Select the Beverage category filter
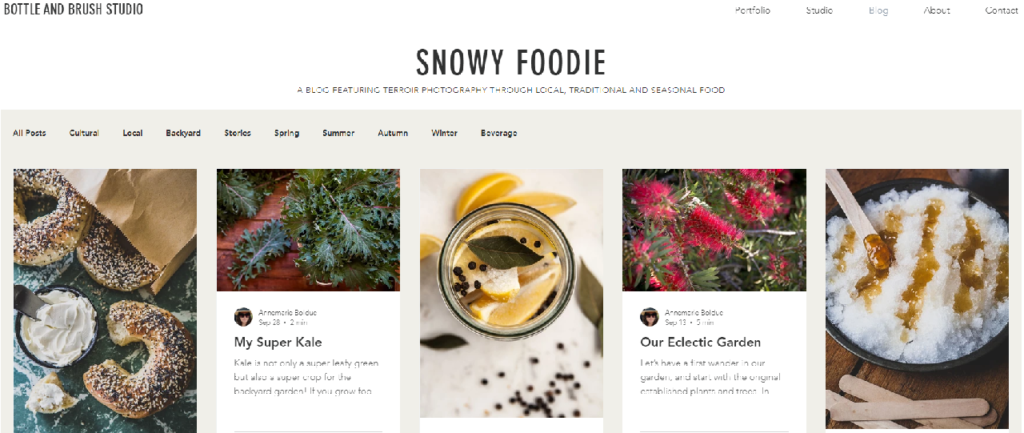Screen dimensions: 1024x433 [x=499, y=133]
